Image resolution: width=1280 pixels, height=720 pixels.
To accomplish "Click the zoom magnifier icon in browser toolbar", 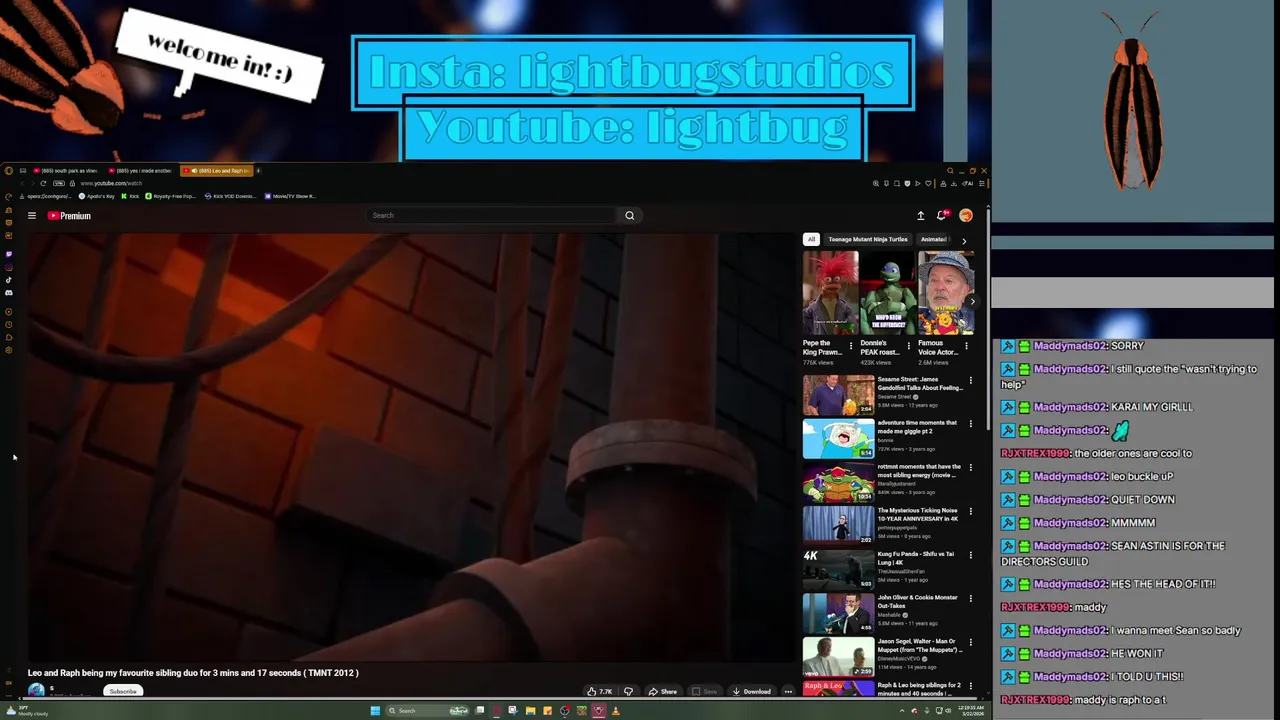I will (876, 183).
